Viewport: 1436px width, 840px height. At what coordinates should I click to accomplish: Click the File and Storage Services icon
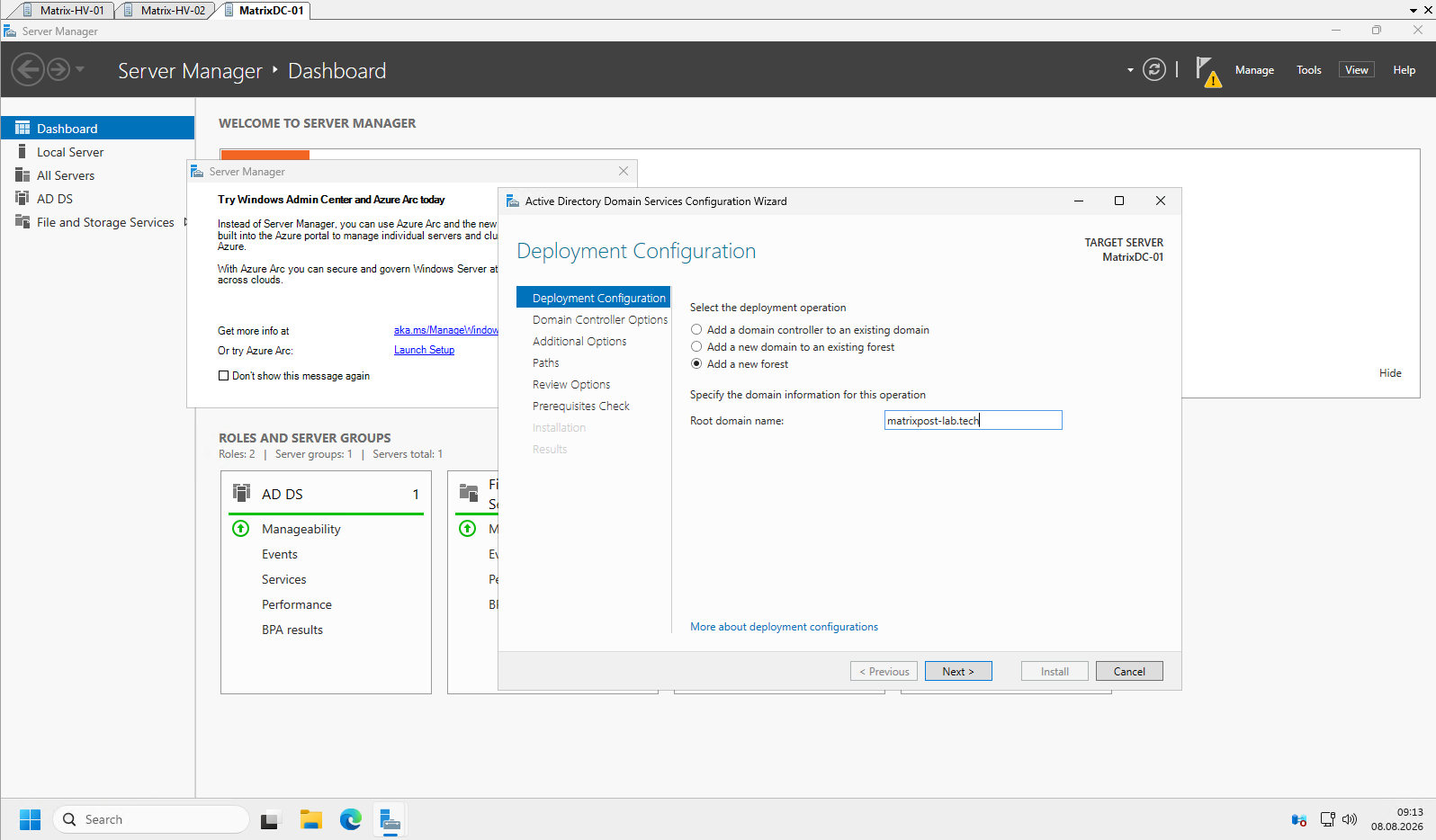(x=22, y=221)
